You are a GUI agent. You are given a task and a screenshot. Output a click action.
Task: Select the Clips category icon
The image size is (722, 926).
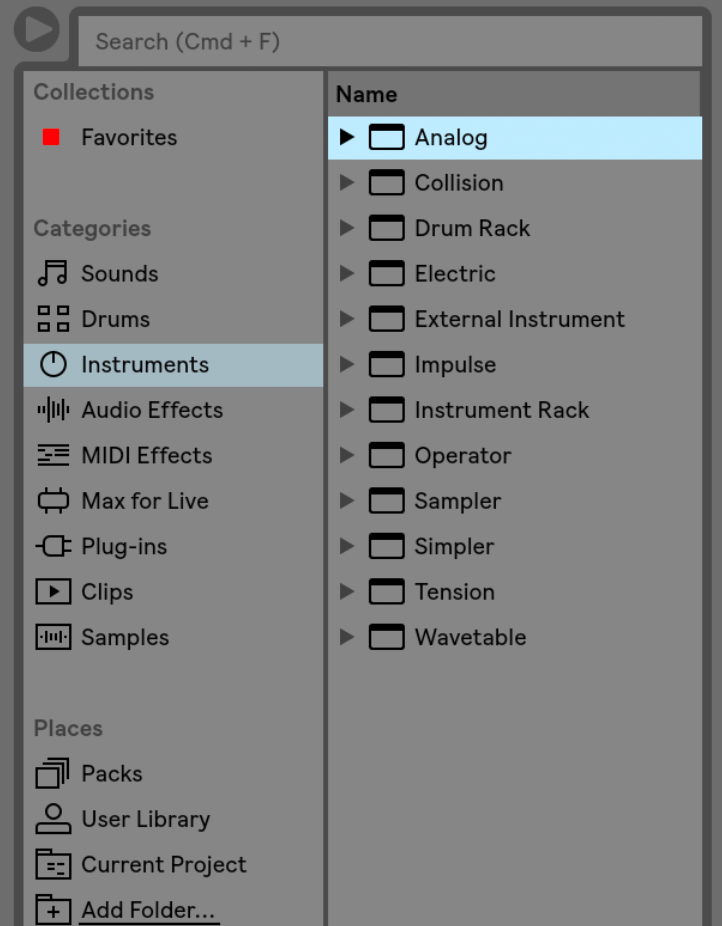tap(52, 591)
